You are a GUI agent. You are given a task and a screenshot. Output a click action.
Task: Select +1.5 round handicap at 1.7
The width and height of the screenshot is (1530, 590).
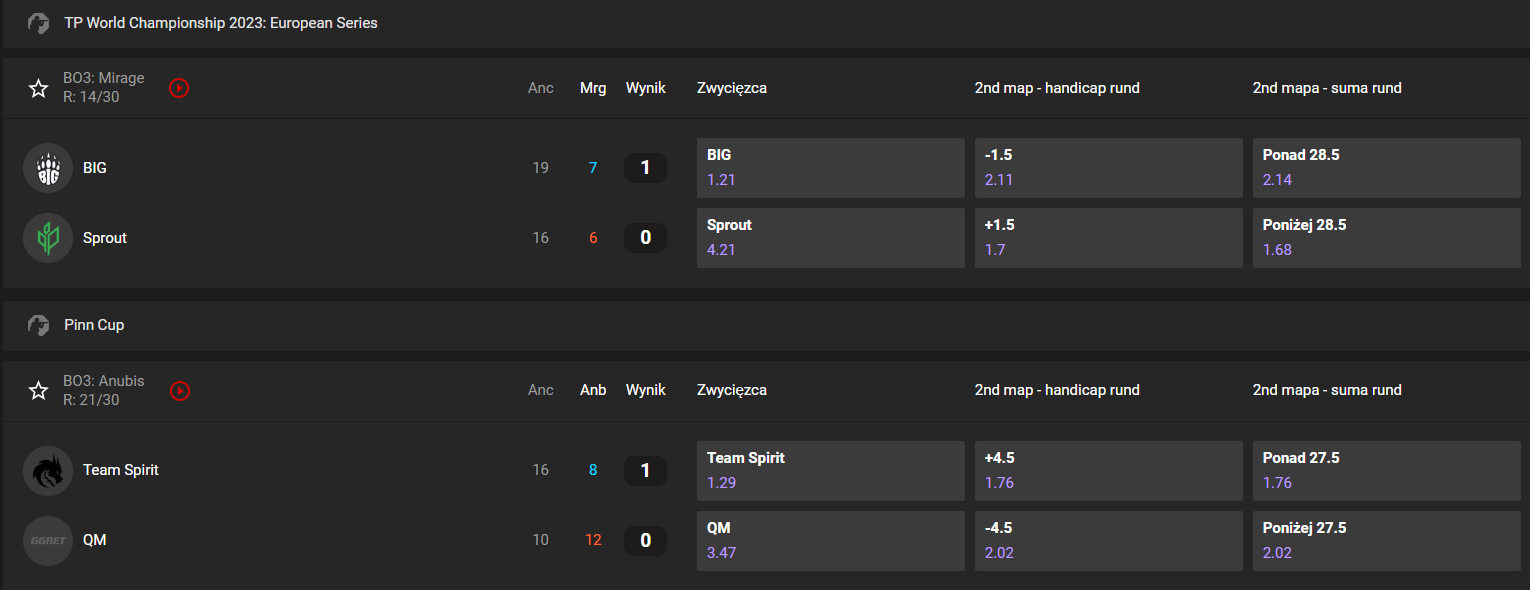[x=1109, y=238]
